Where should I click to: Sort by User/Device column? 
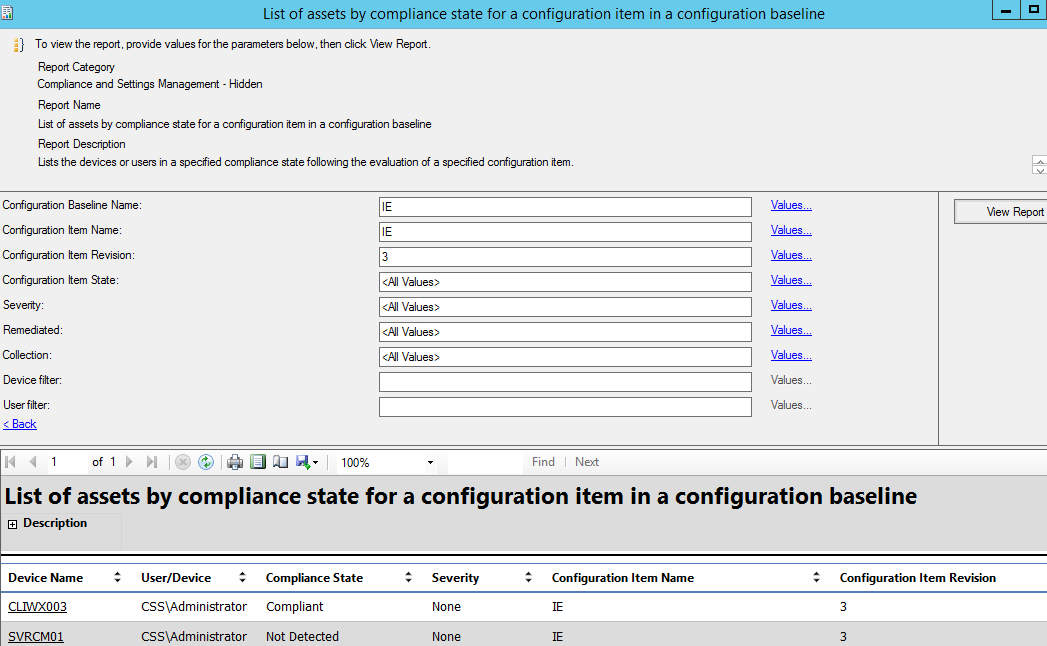point(242,577)
